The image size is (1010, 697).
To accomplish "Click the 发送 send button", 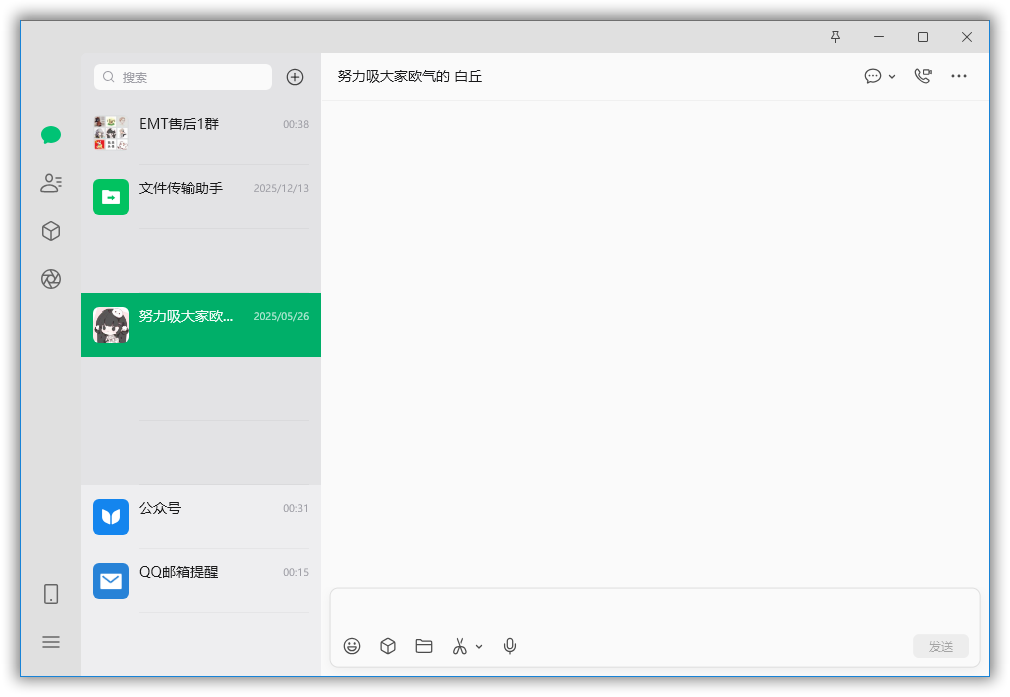I will coord(941,646).
